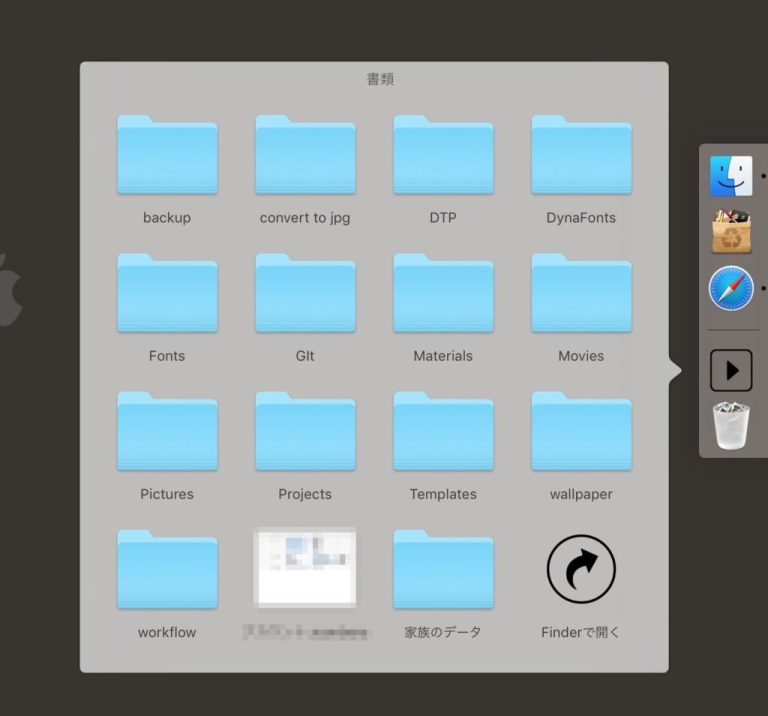The height and width of the screenshot is (716, 768).
Task: Open the Fonts folder
Action: click(x=167, y=294)
